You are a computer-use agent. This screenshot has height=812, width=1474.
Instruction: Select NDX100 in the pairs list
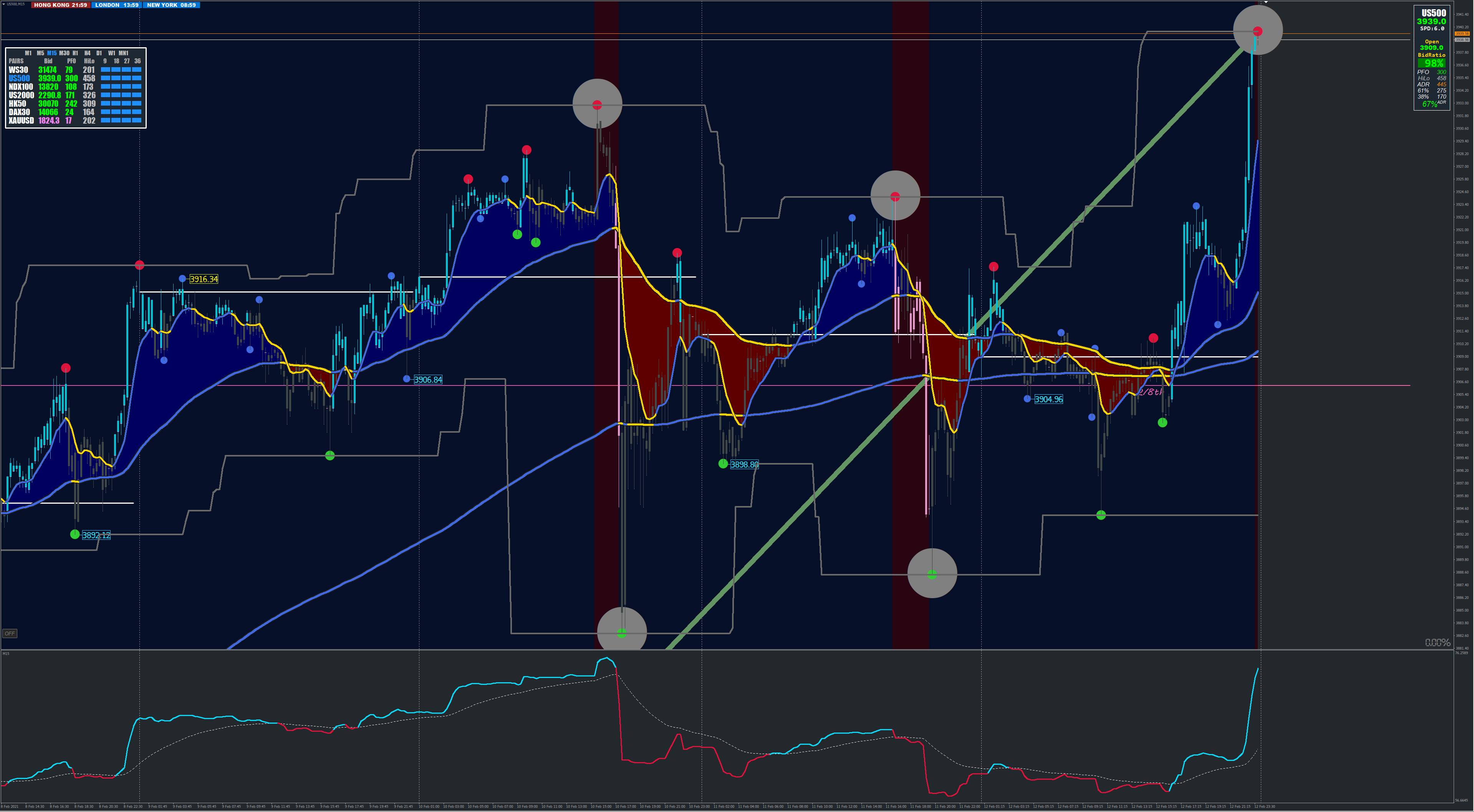[21, 87]
